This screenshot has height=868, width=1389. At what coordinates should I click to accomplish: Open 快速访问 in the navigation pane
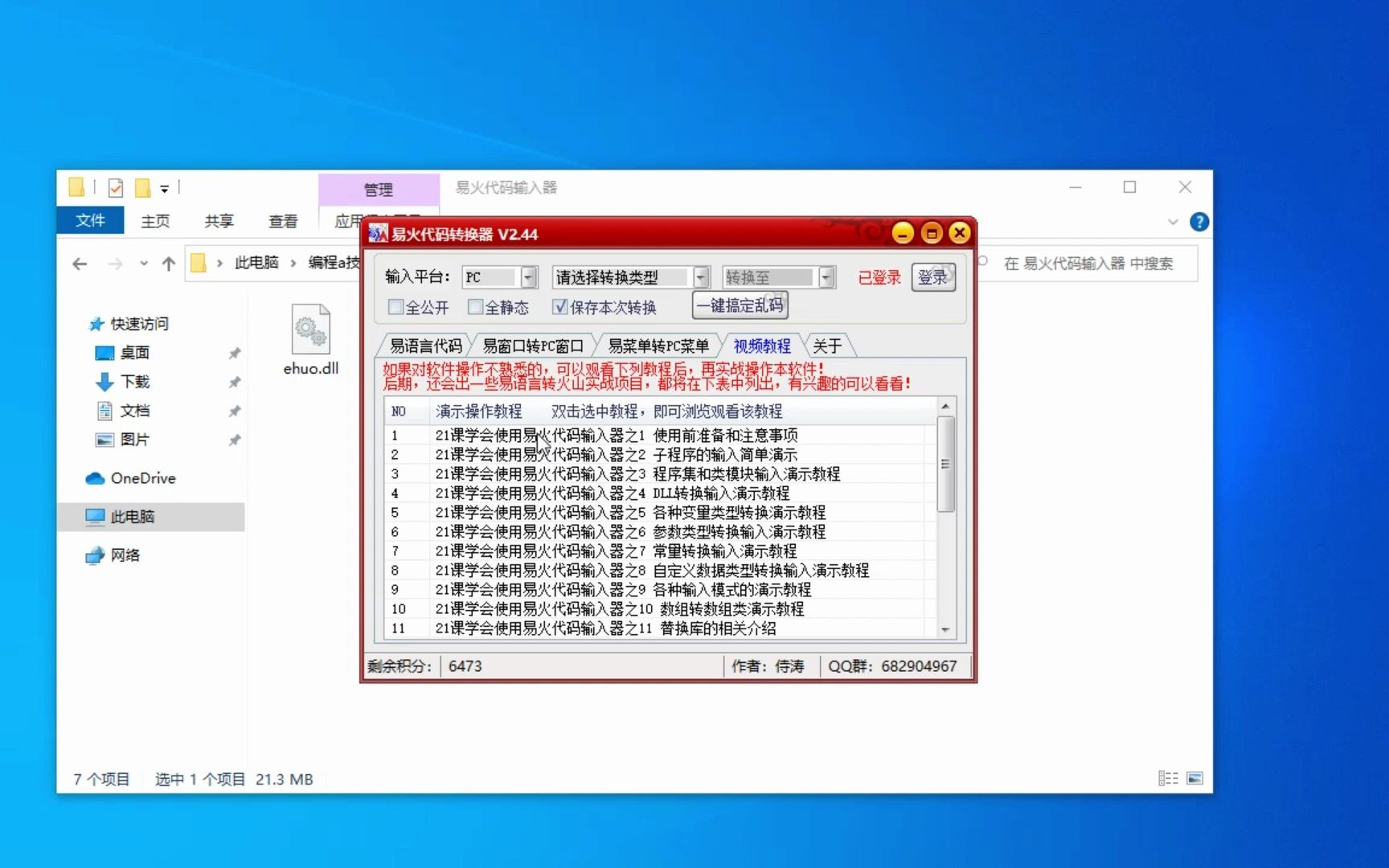[x=139, y=324]
